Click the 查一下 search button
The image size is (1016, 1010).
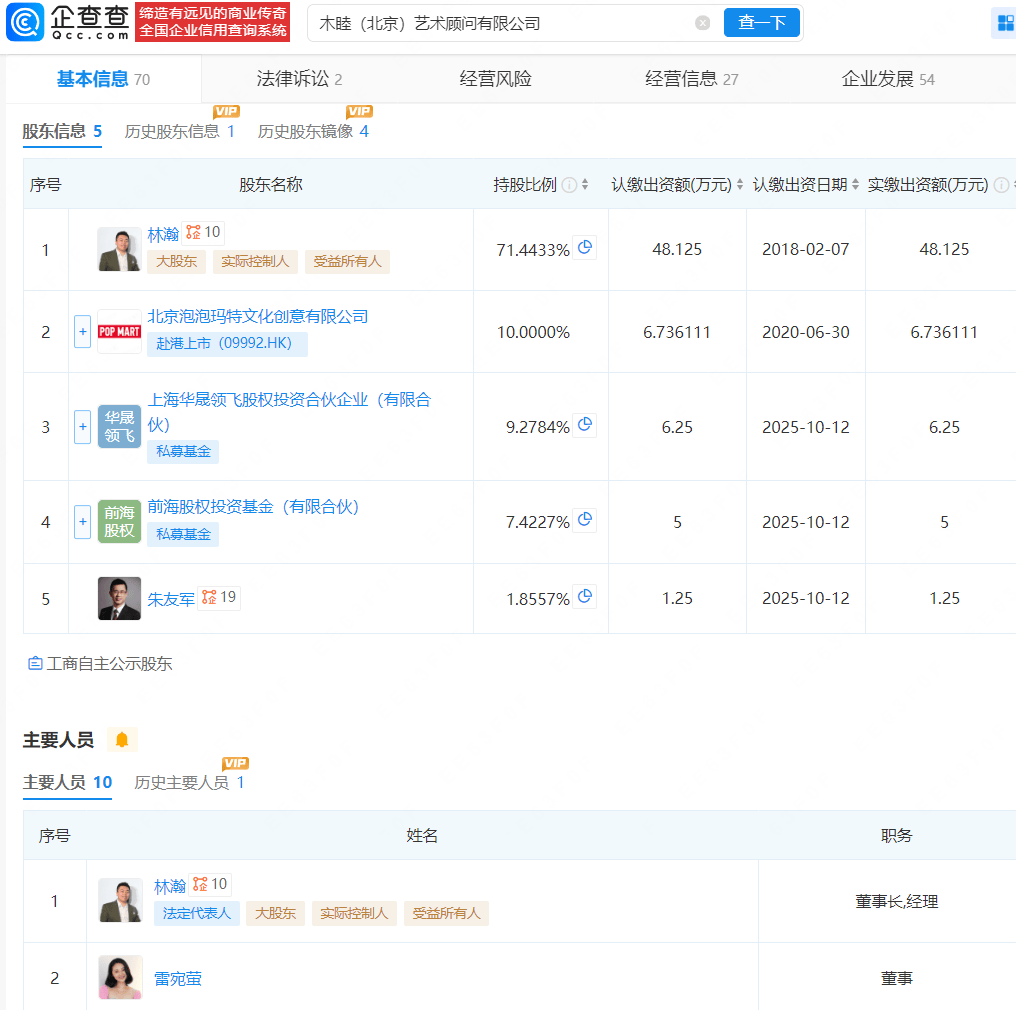761,23
